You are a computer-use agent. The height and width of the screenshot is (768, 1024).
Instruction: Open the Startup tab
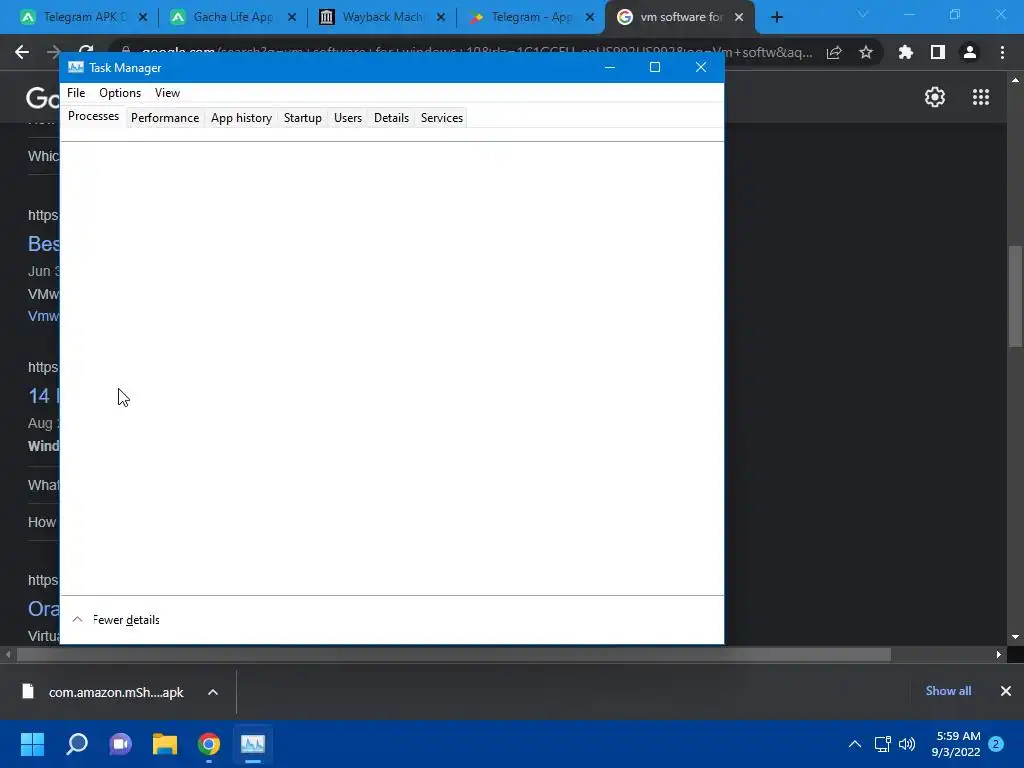[x=302, y=118]
